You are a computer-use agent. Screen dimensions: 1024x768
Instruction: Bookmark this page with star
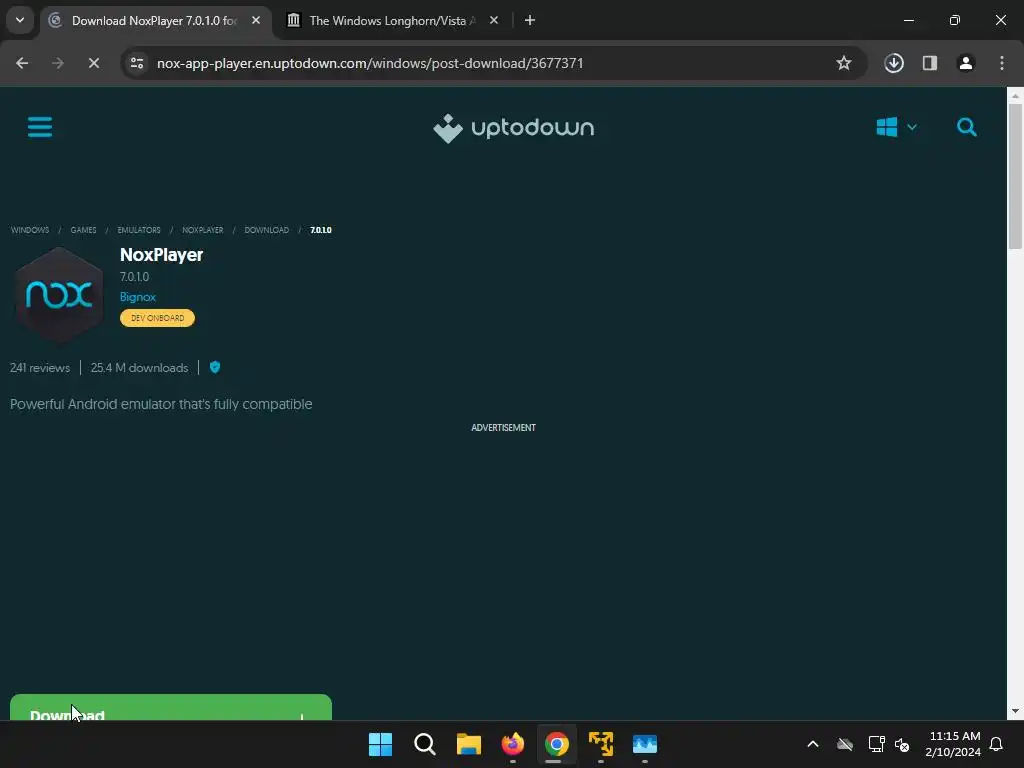point(844,63)
